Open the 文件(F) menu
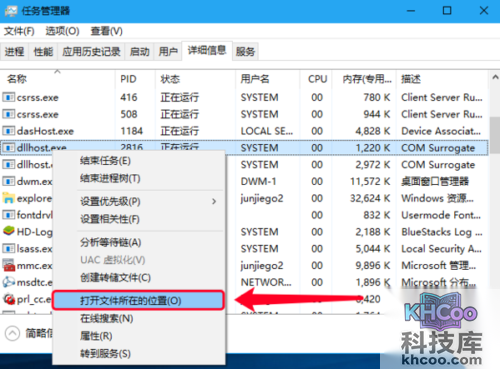 pyautogui.click(x=19, y=31)
